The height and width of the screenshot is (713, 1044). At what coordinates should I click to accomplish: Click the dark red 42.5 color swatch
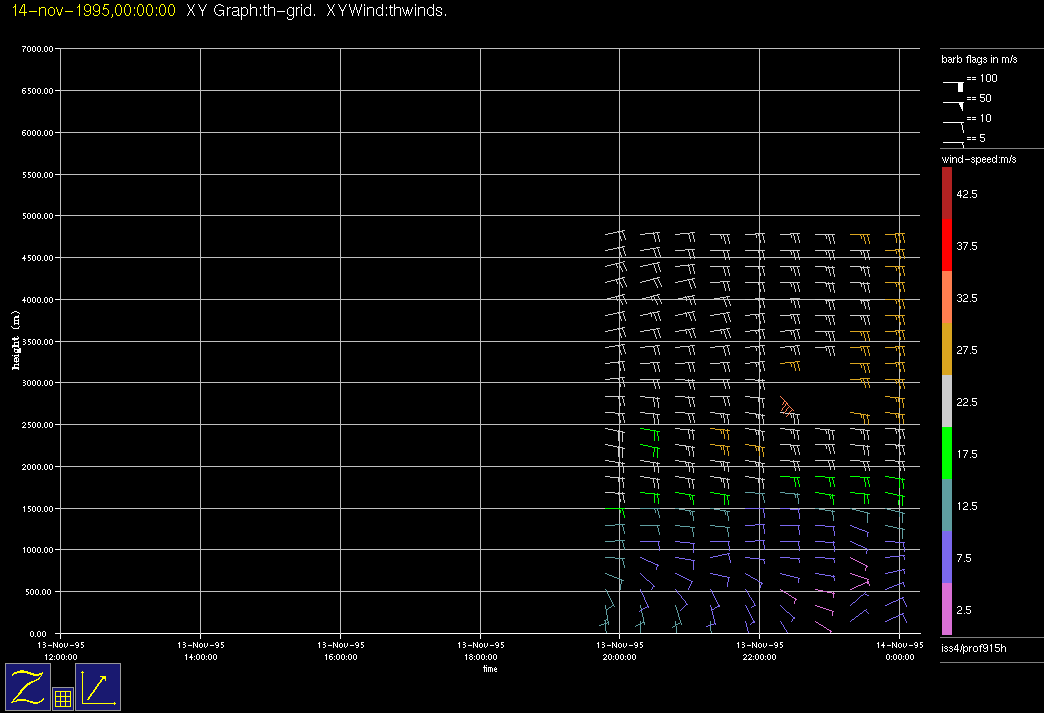coord(947,193)
